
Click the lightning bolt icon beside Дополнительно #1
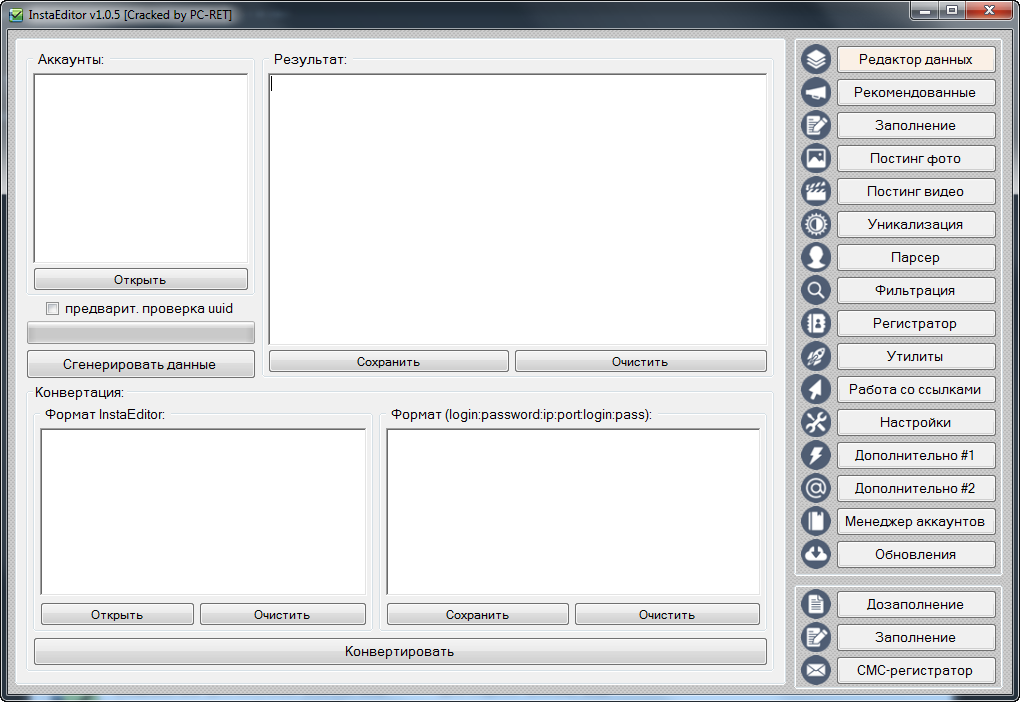point(816,456)
